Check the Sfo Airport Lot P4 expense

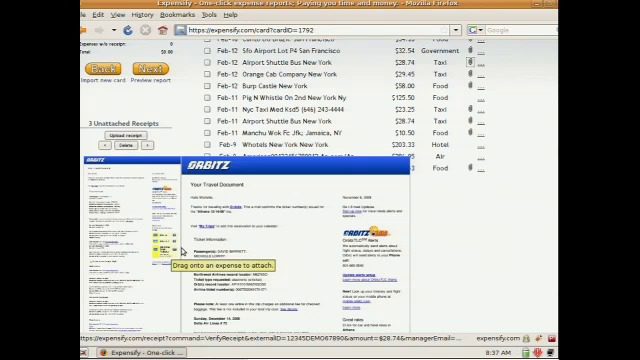[x=207, y=51]
